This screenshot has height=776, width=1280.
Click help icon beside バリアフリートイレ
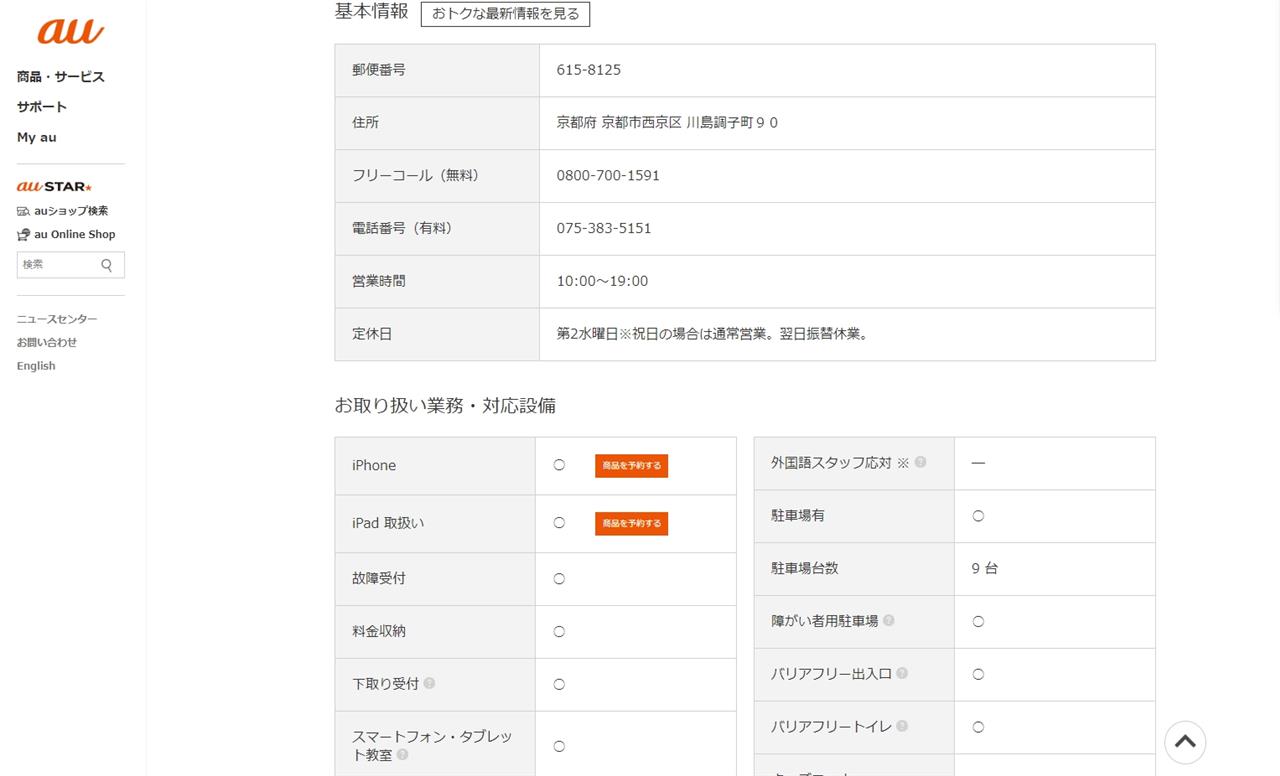(x=901, y=726)
